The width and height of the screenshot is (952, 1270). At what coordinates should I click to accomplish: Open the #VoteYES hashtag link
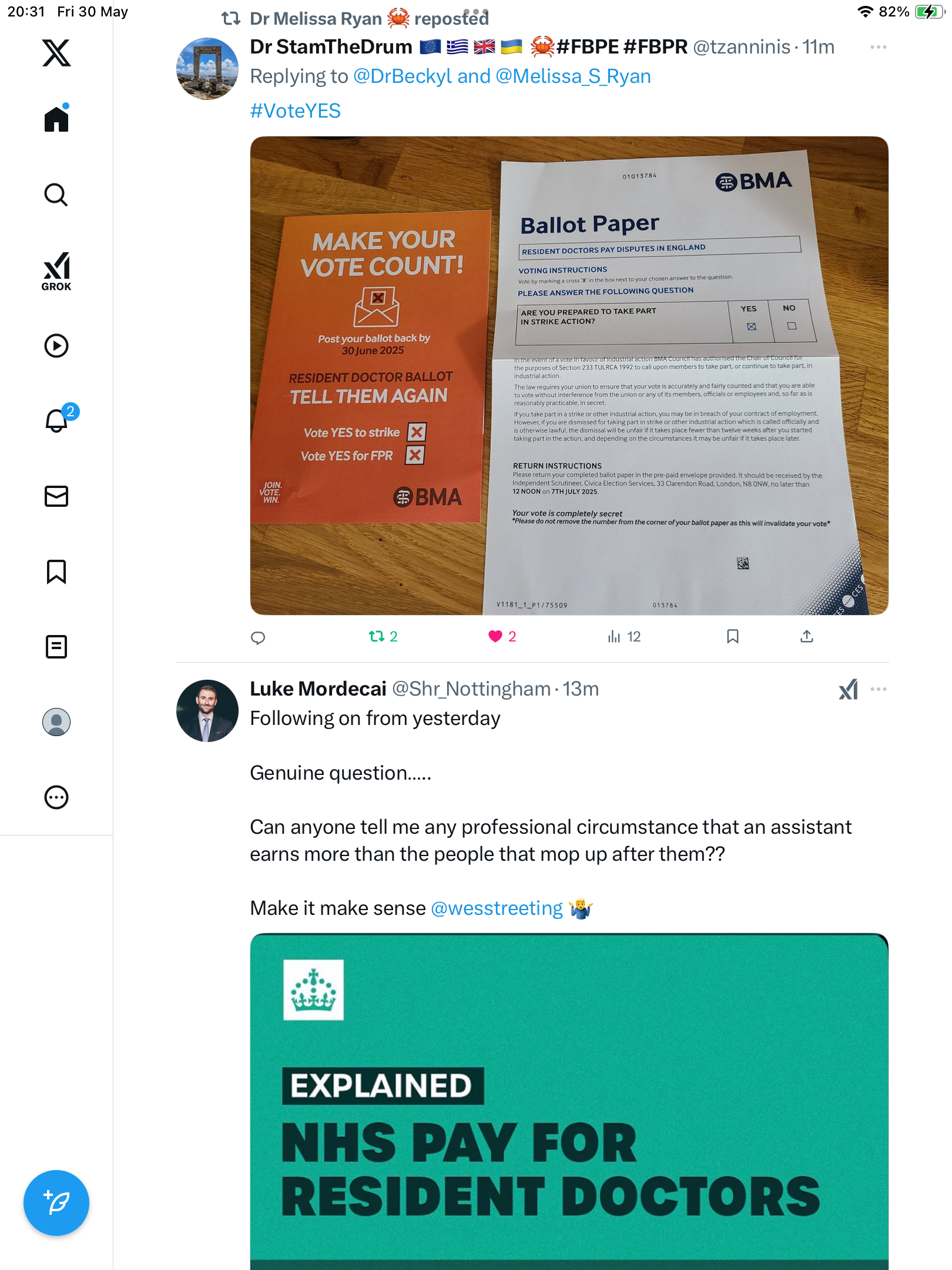click(295, 111)
